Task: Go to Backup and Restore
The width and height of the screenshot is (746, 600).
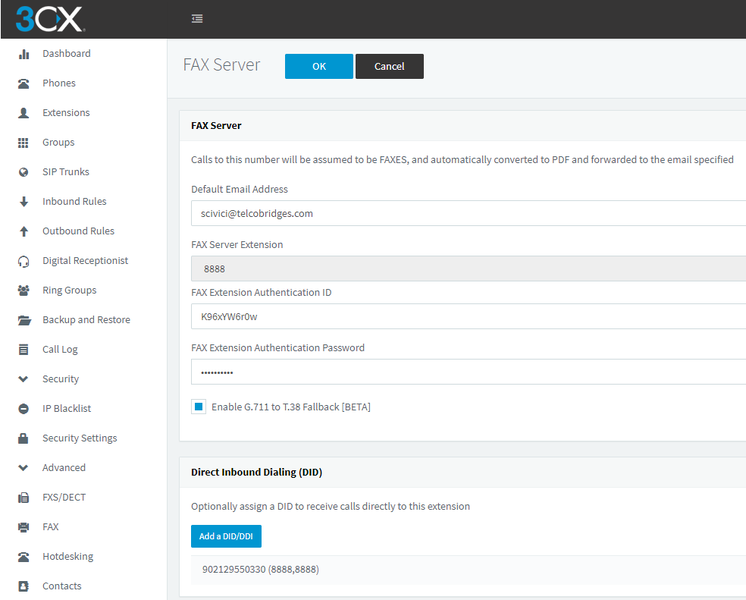Action: [86, 320]
